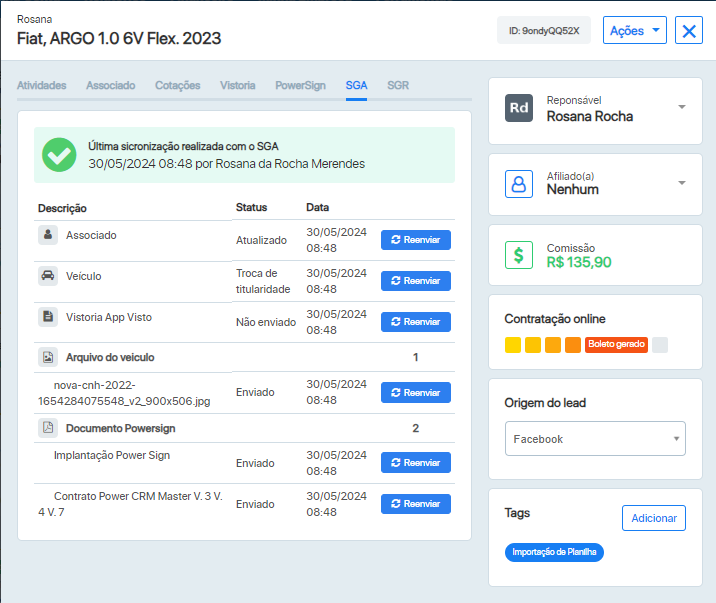Select the SGA tab
The width and height of the screenshot is (716, 603).
pyautogui.click(x=356, y=85)
